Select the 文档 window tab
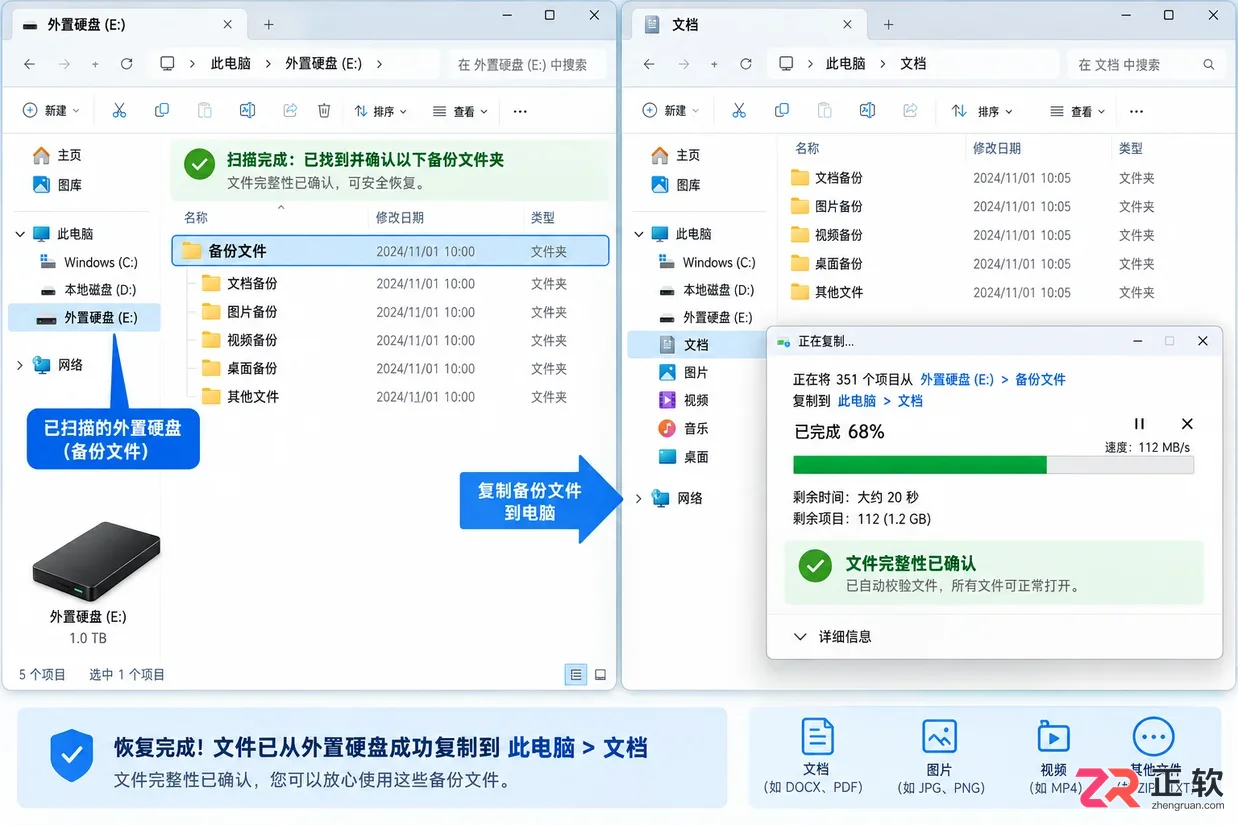The width and height of the screenshot is (1238, 825). click(750, 25)
